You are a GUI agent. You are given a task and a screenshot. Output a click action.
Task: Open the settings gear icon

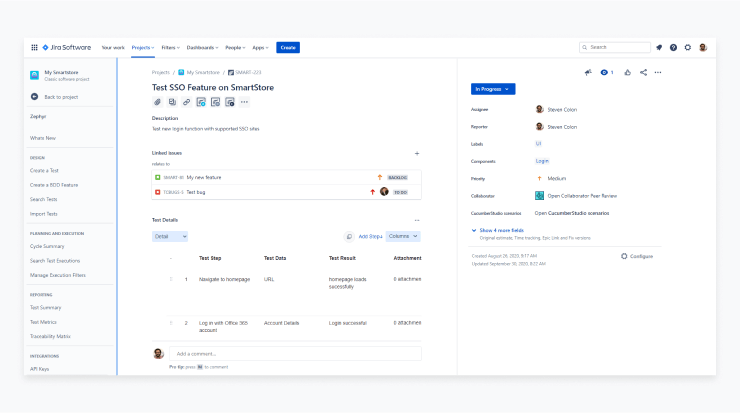click(688, 47)
